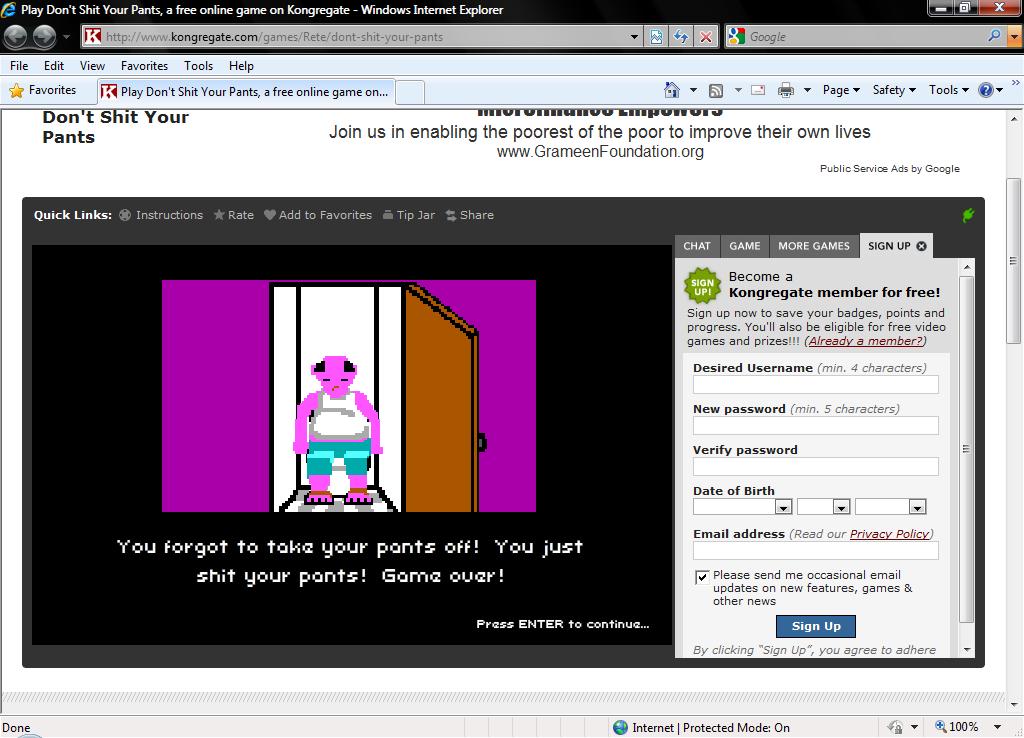Open the Privacy Policy link
The image size is (1024, 738).
pyautogui.click(x=890, y=534)
